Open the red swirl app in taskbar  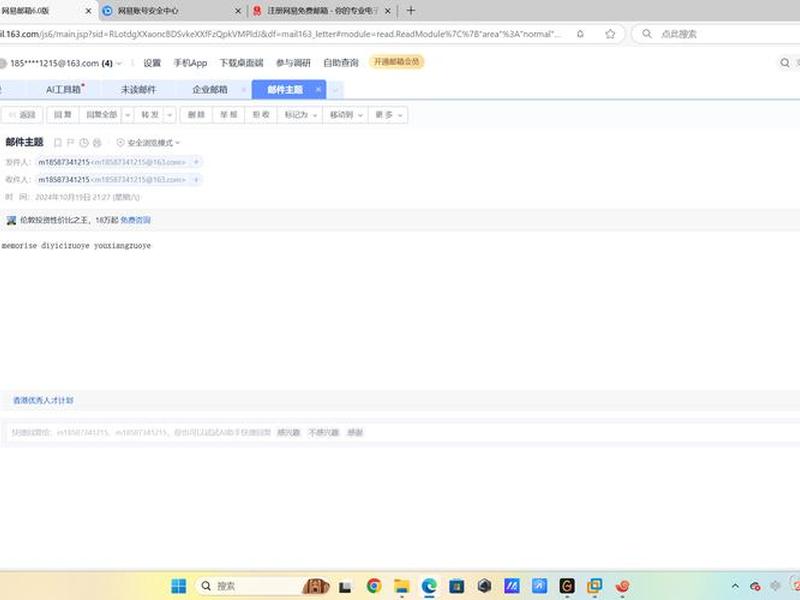(x=622, y=586)
